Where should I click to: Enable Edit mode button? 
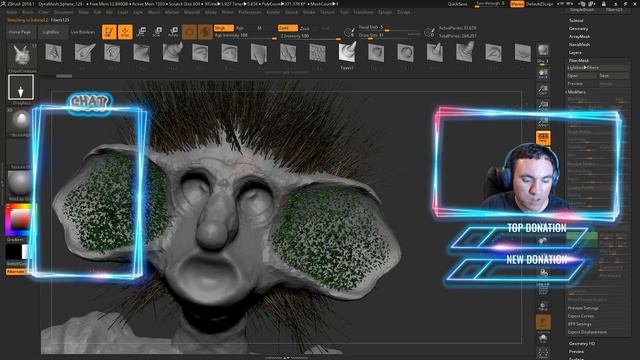pyautogui.click(x=109, y=32)
